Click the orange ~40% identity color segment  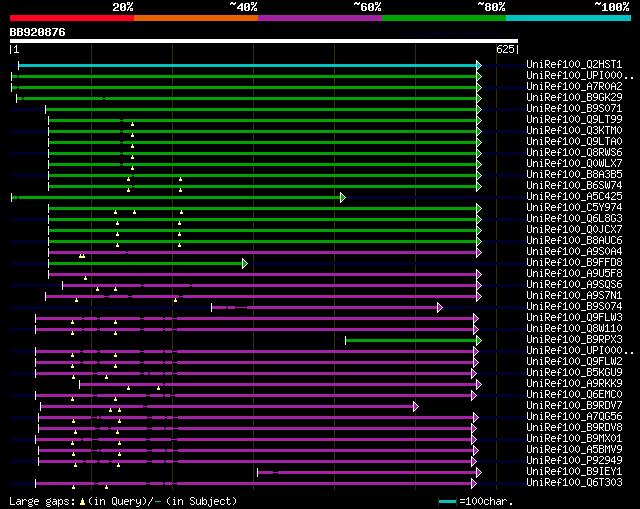195,18
